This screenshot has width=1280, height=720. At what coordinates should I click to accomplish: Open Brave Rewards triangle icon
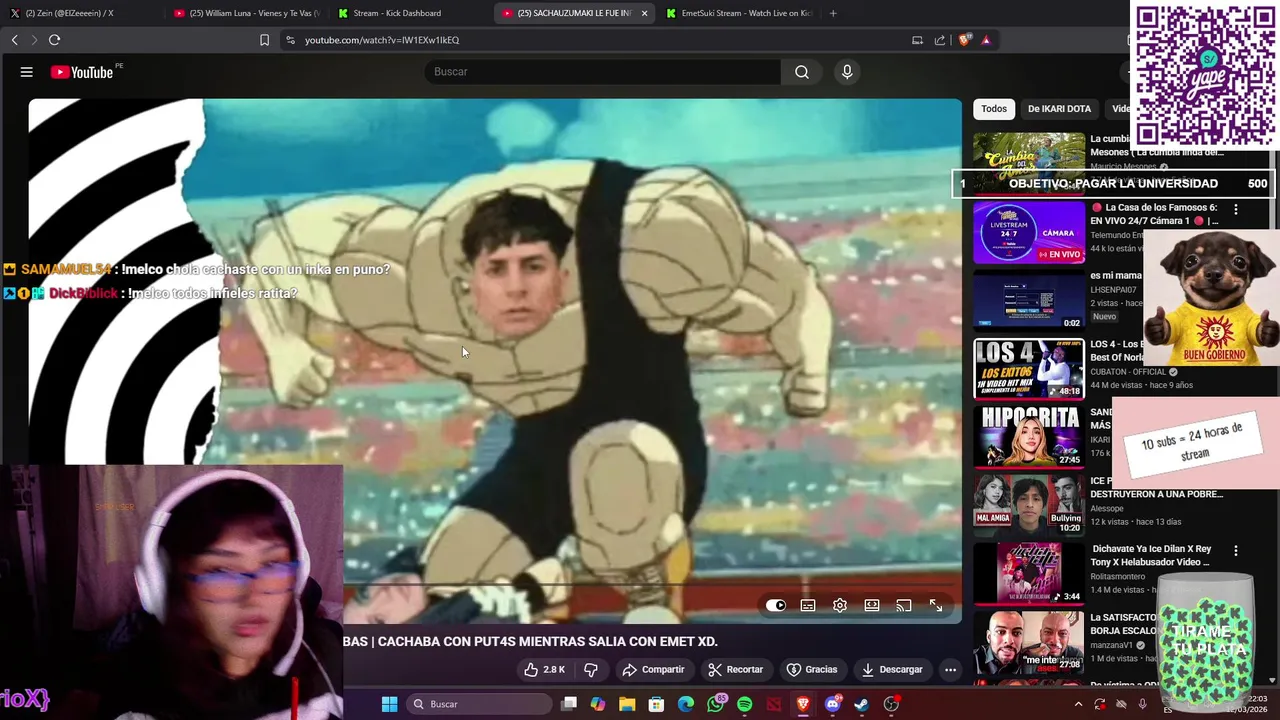pyautogui.click(x=986, y=40)
